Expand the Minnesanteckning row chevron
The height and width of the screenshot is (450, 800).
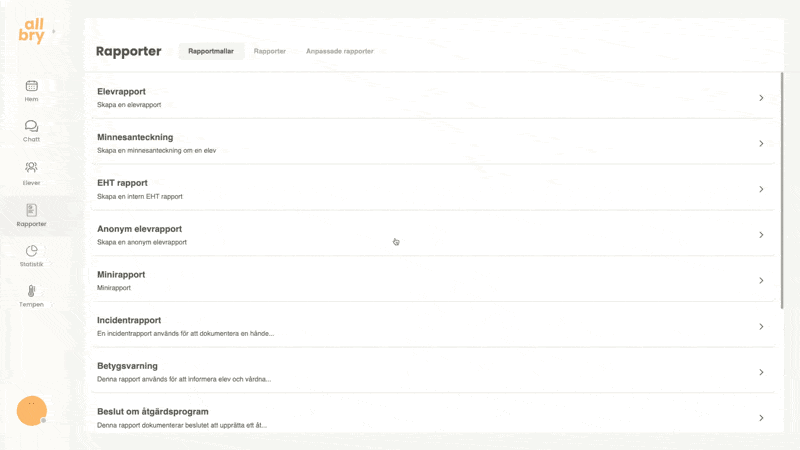pos(761,144)
